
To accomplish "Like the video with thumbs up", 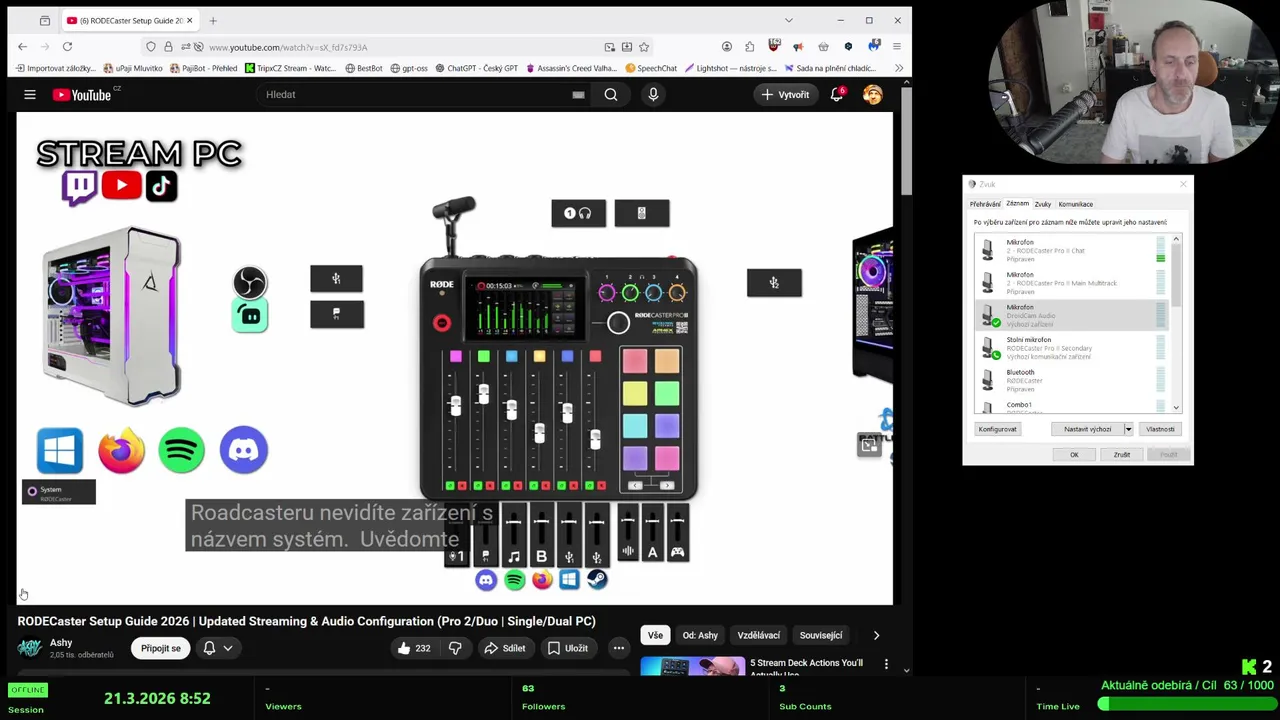I will 413,648.
